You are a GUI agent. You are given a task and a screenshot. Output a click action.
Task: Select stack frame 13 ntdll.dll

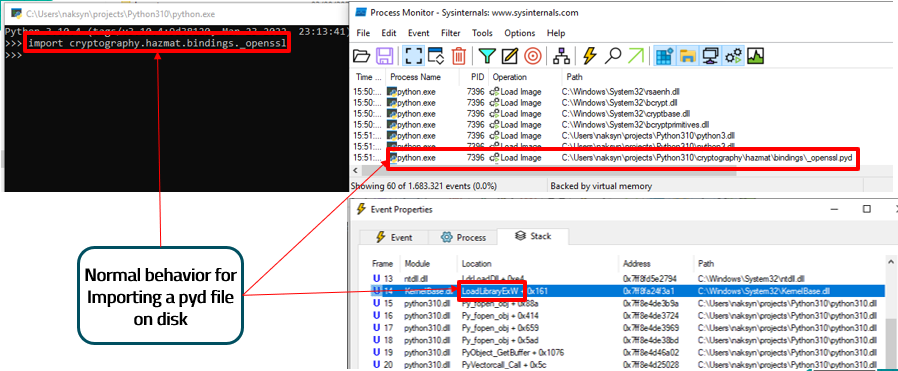(x=627, y=279)
